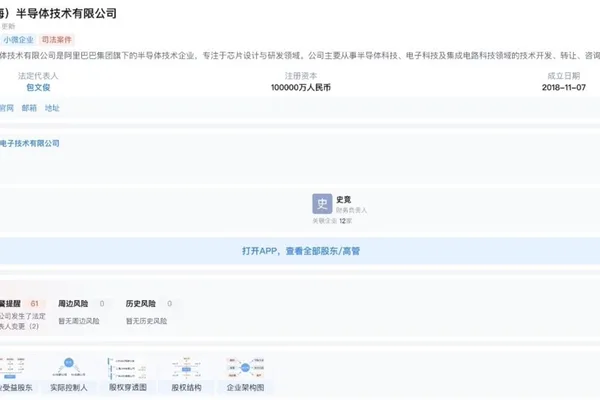The height and width of the screenshot is (400, 600).
Task: Click the 暂无历史风险 text
Action: point(147,321)
